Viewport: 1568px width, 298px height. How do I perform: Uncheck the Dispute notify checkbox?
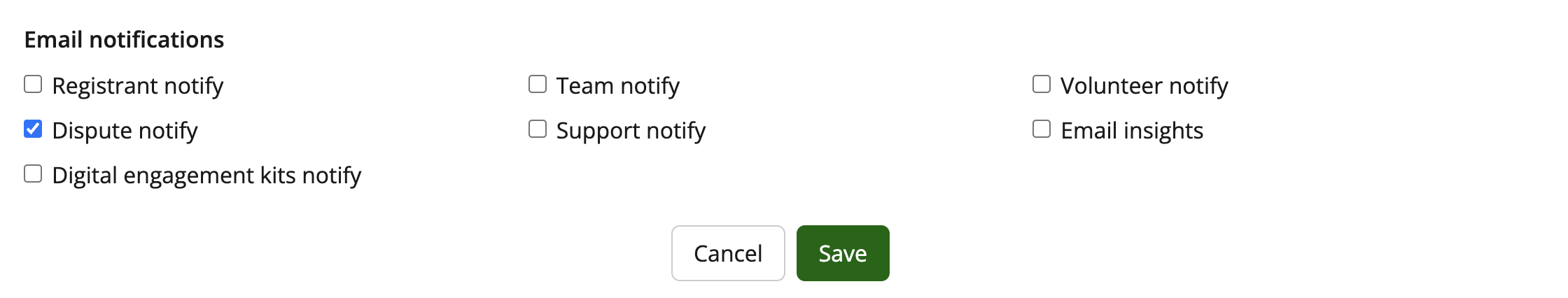tap(33, 129)
